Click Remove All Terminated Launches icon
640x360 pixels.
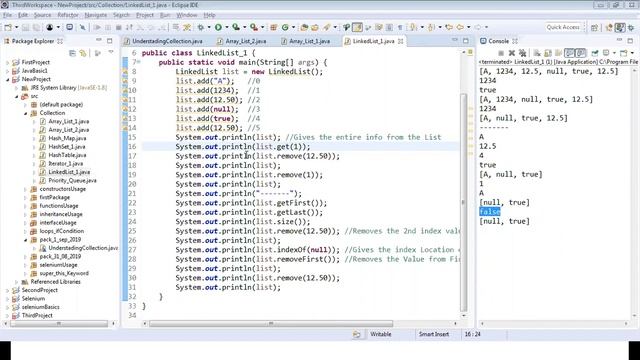(x=522, y=53)
